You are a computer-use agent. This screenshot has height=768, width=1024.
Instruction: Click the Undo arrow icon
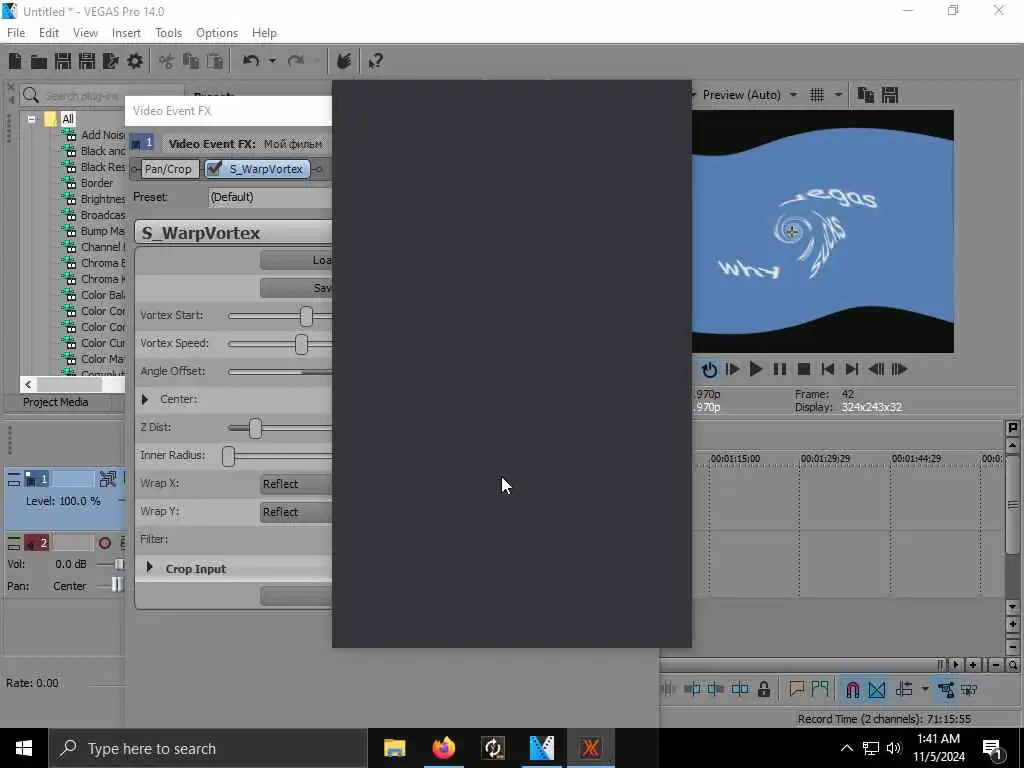[251, 61]
